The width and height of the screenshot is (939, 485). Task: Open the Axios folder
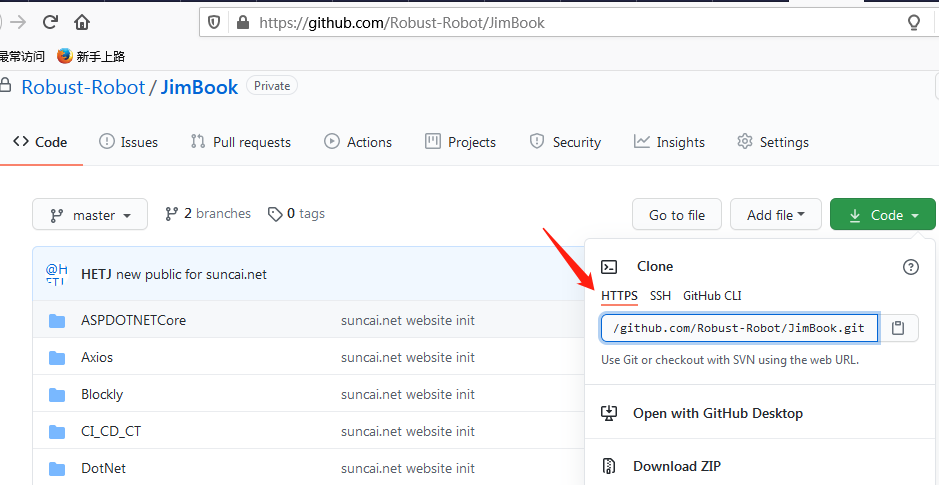click(x=97, y=357)
